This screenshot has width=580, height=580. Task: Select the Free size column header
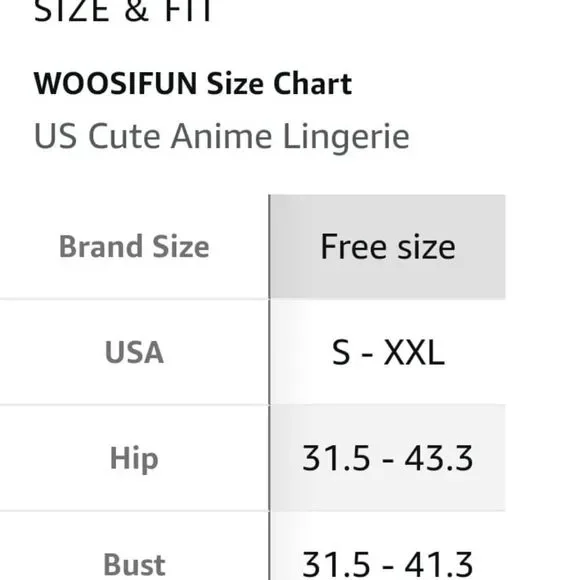tap(387, 246)
